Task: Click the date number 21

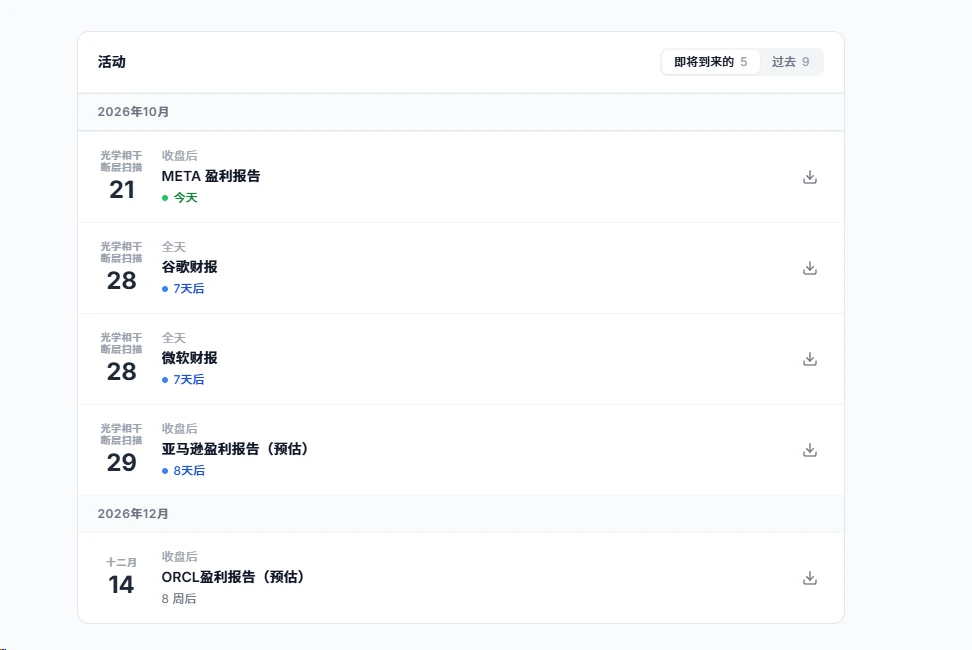Action: pyautogui.click(x=122, y=190)
